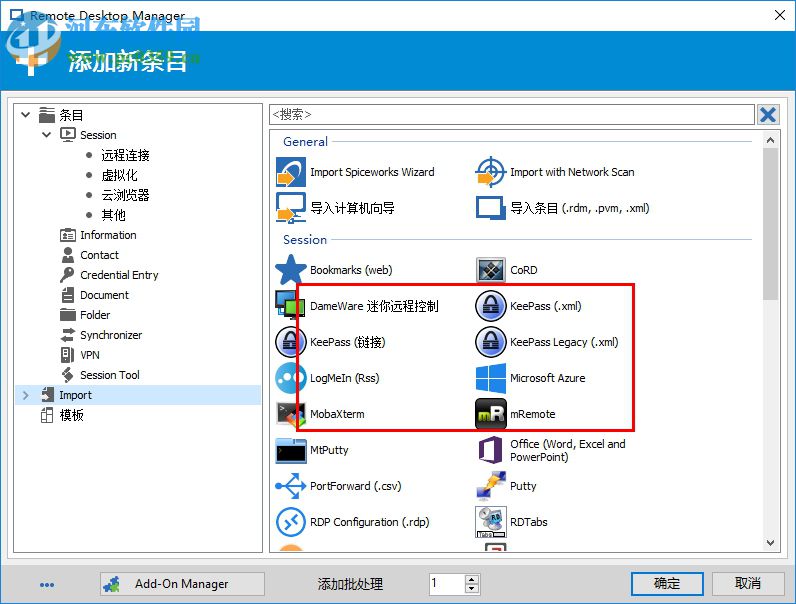
Task: Select PortForward (.csv) icon
Action: point(290,486)
